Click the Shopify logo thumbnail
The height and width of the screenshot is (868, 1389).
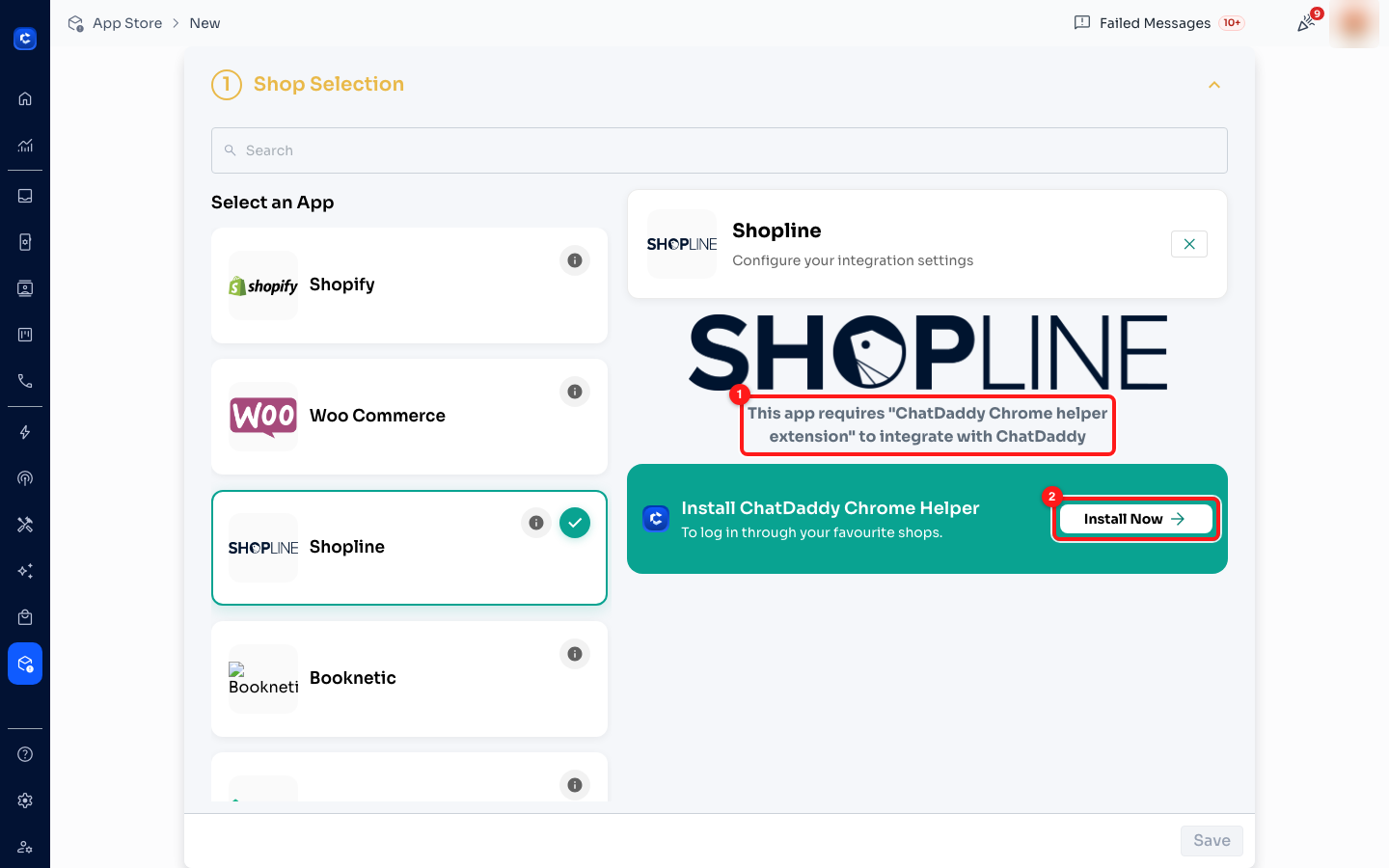263,285
